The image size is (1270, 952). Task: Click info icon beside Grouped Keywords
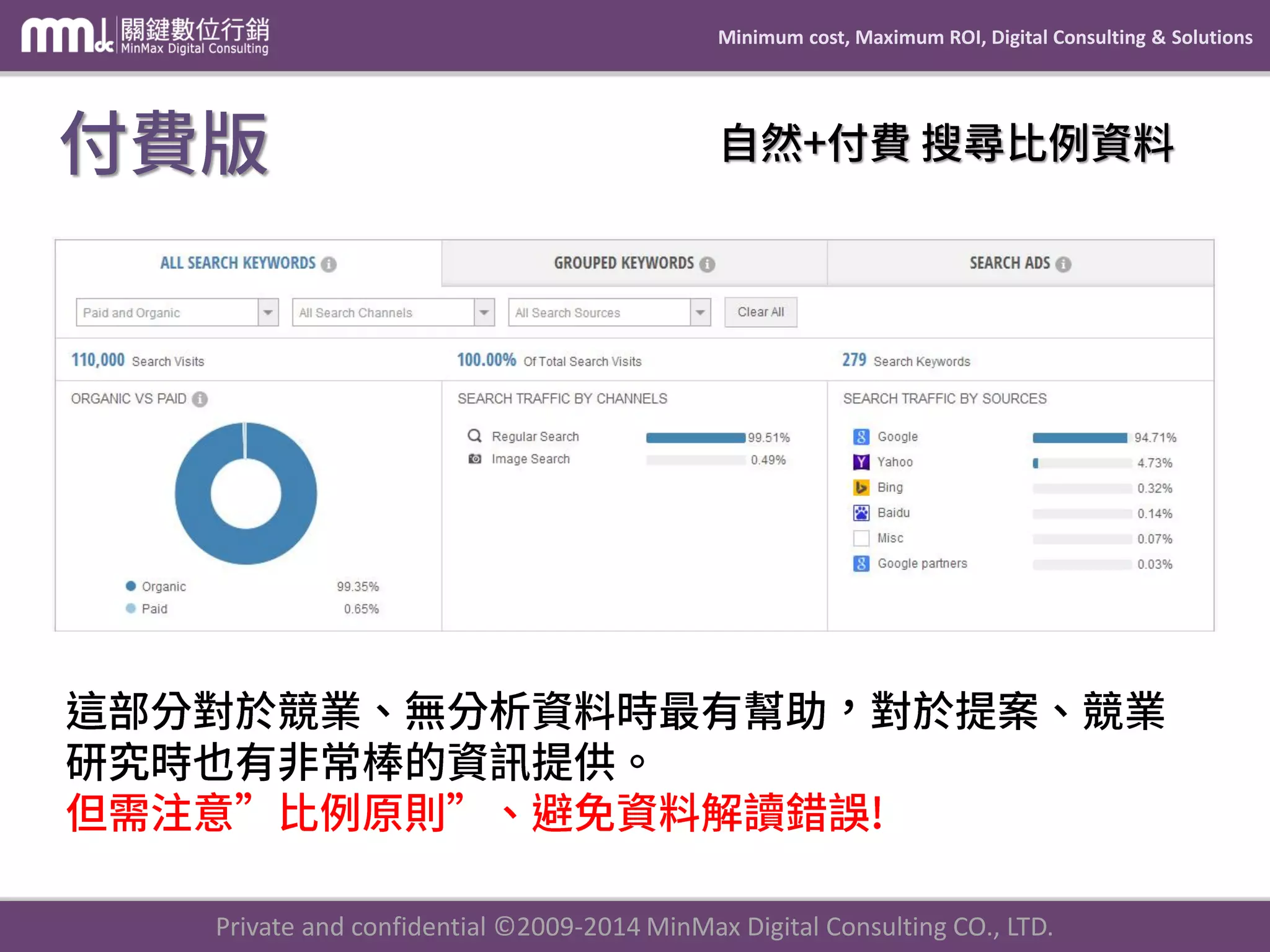pyautogui.click(x=707, y=265)
